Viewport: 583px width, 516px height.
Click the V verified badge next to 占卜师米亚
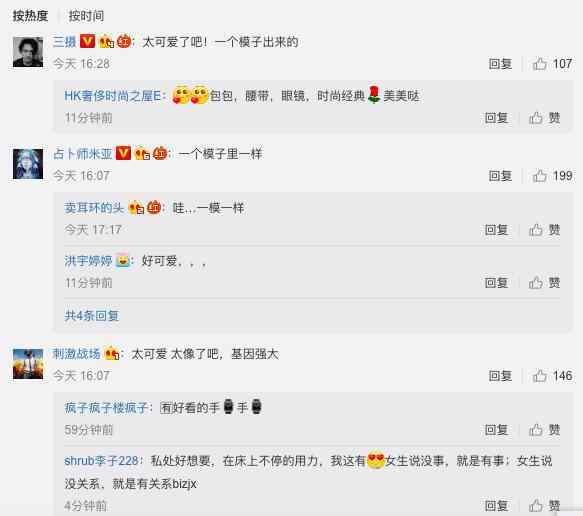123,153
